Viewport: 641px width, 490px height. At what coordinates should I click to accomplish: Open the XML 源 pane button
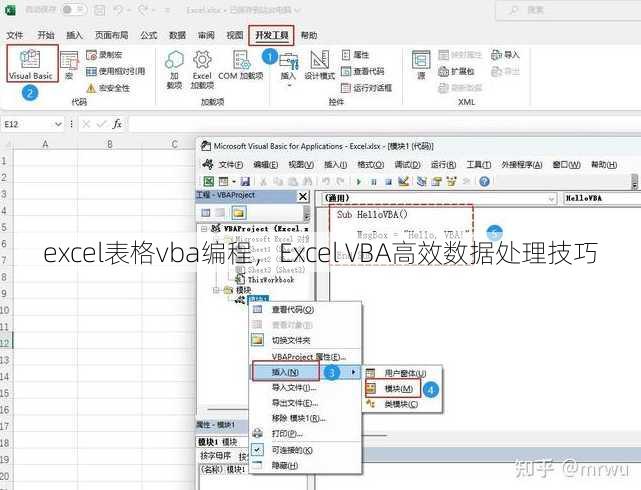tap(421, 65)
